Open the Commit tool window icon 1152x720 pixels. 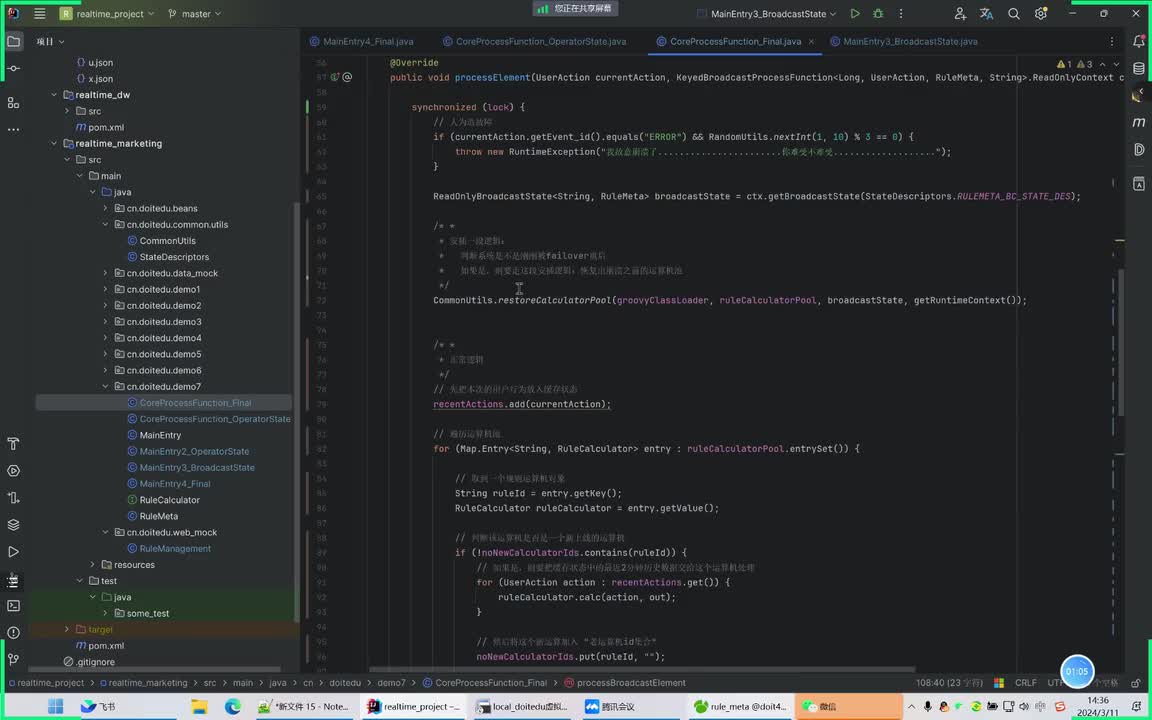coord(13,68)
